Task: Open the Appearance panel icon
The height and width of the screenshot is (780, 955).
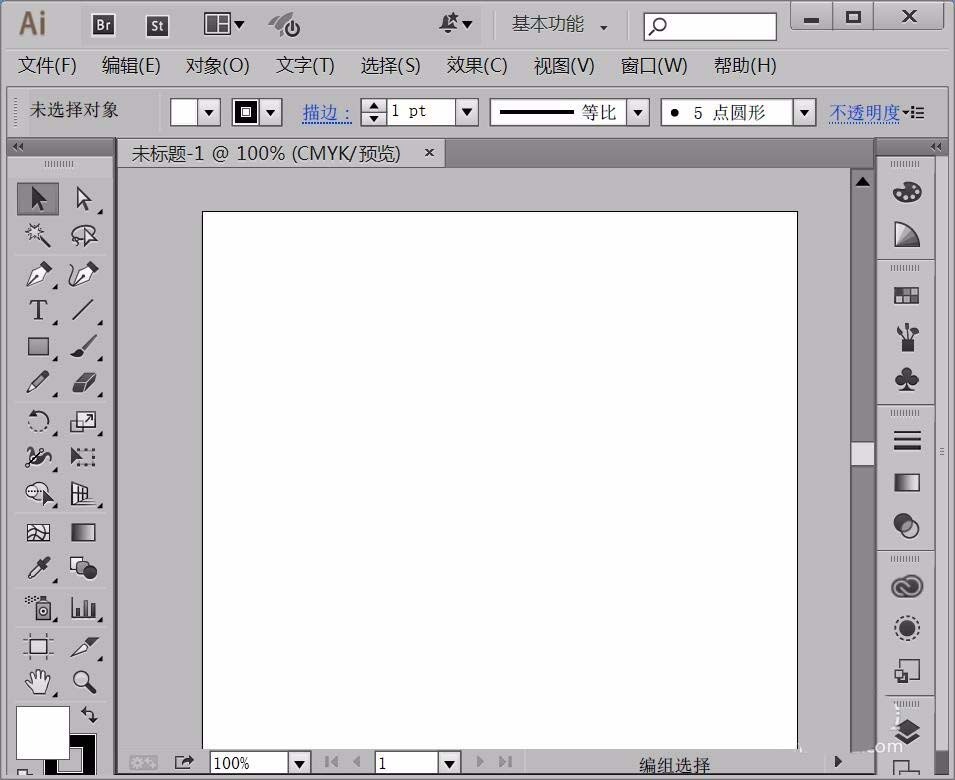Action: (x=907, y=628)
